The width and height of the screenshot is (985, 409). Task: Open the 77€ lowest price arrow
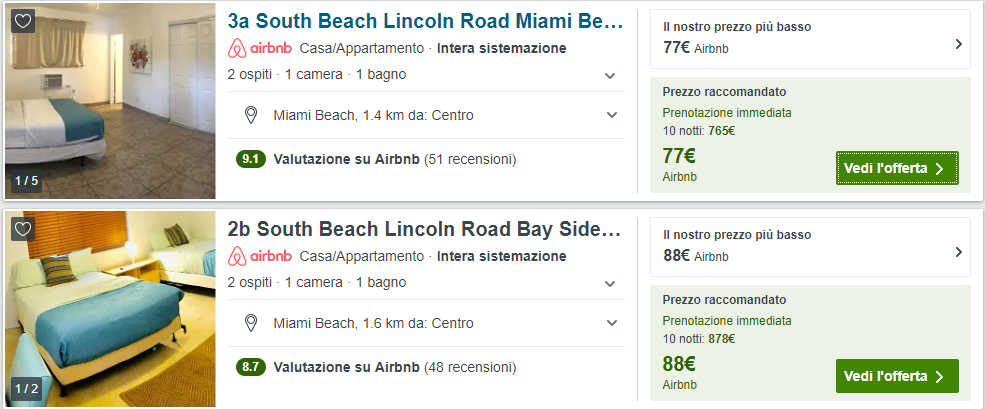point(958,44)
